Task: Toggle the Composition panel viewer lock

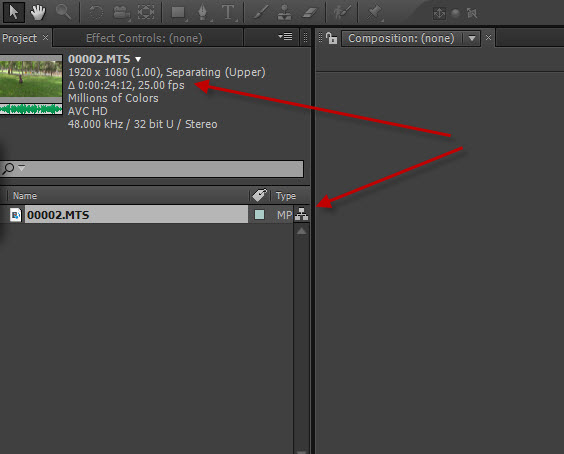Action: coord(331,38)
